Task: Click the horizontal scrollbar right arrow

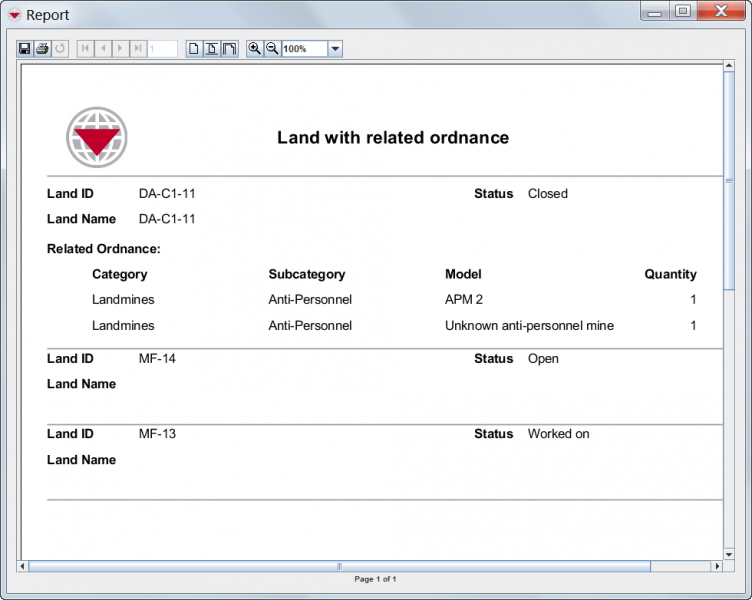Action: point(715,566)
